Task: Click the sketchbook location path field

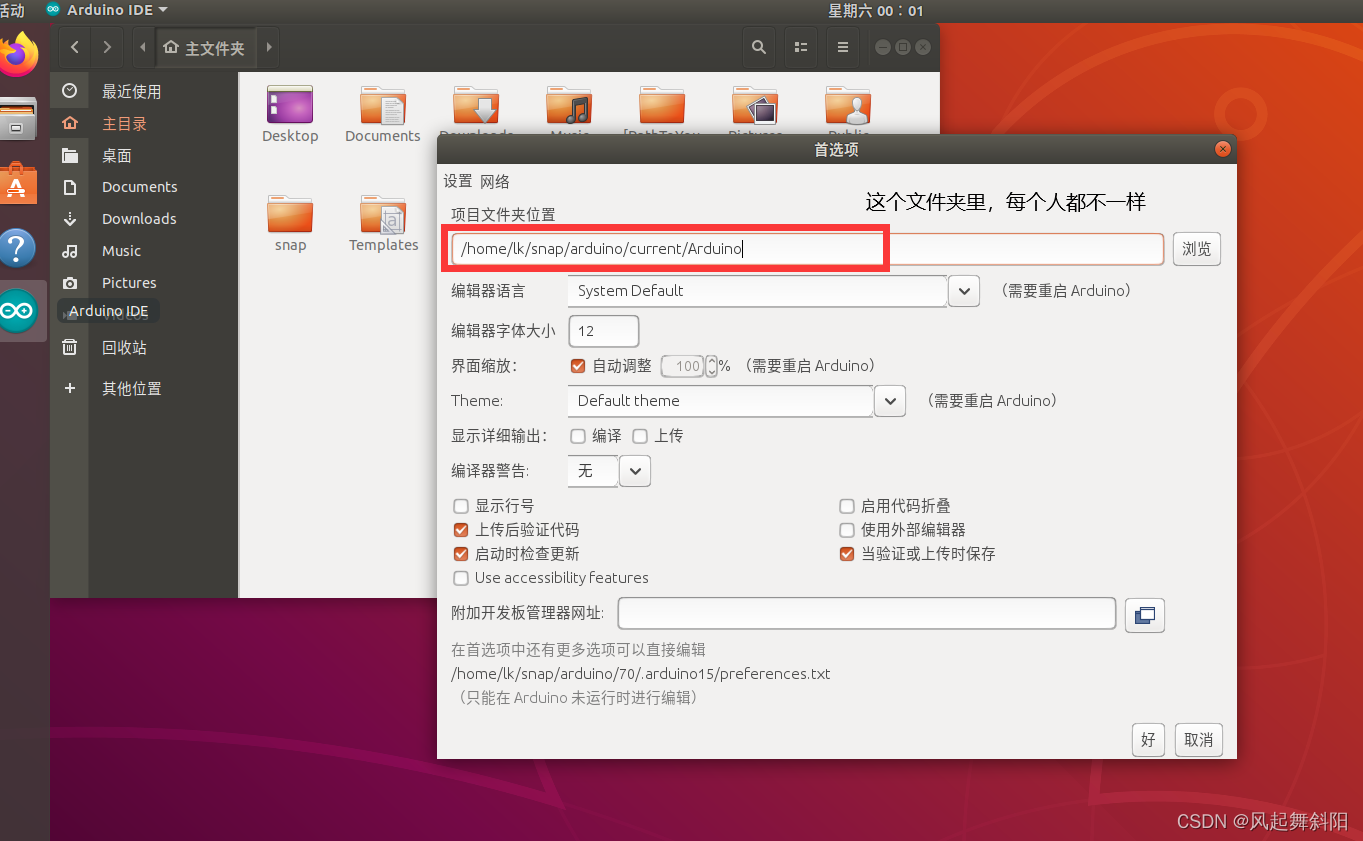Action: point(807,249)
